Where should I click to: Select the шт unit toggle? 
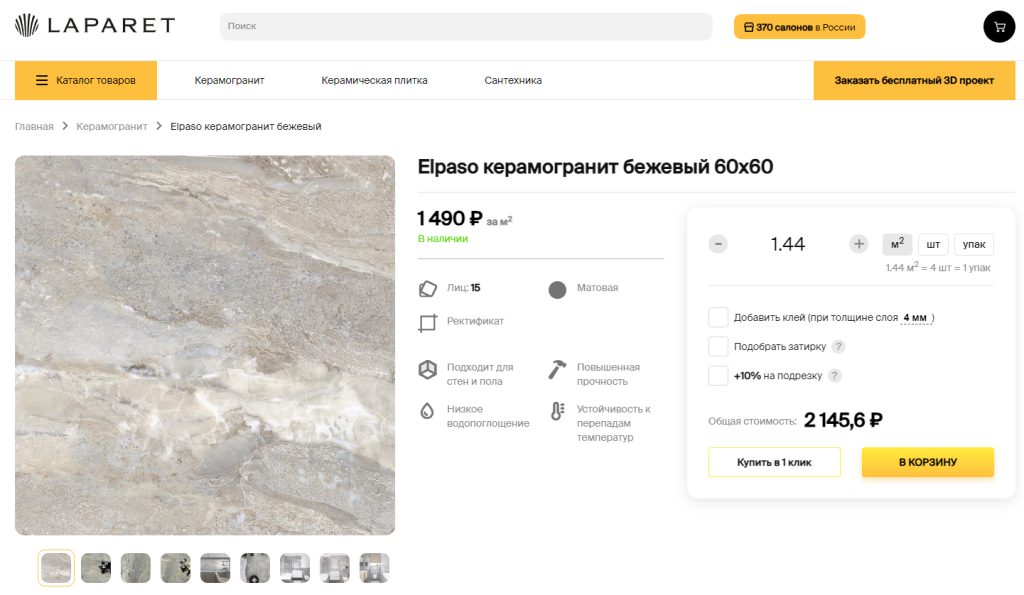[x=933, y=244]
